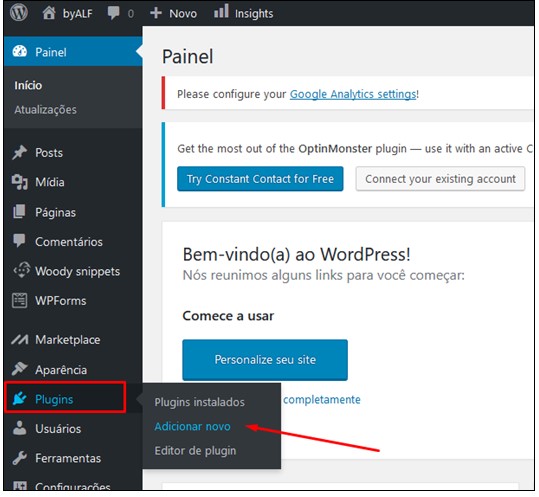The image size is (539, 497).
Task: Choose Editor de plugin from flyout
Action: [195, 451]
